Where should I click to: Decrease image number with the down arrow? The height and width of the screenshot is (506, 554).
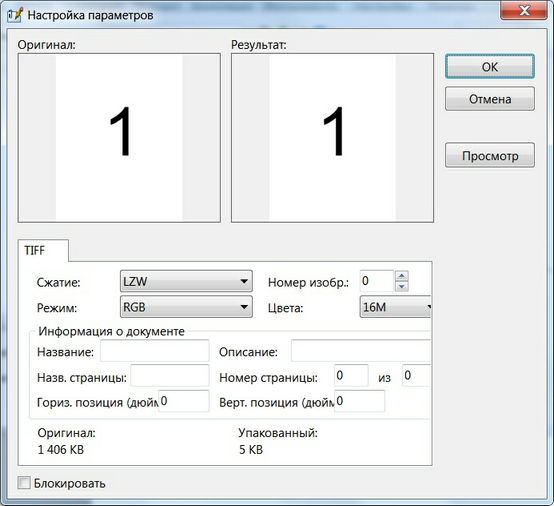tap(401, 286)
